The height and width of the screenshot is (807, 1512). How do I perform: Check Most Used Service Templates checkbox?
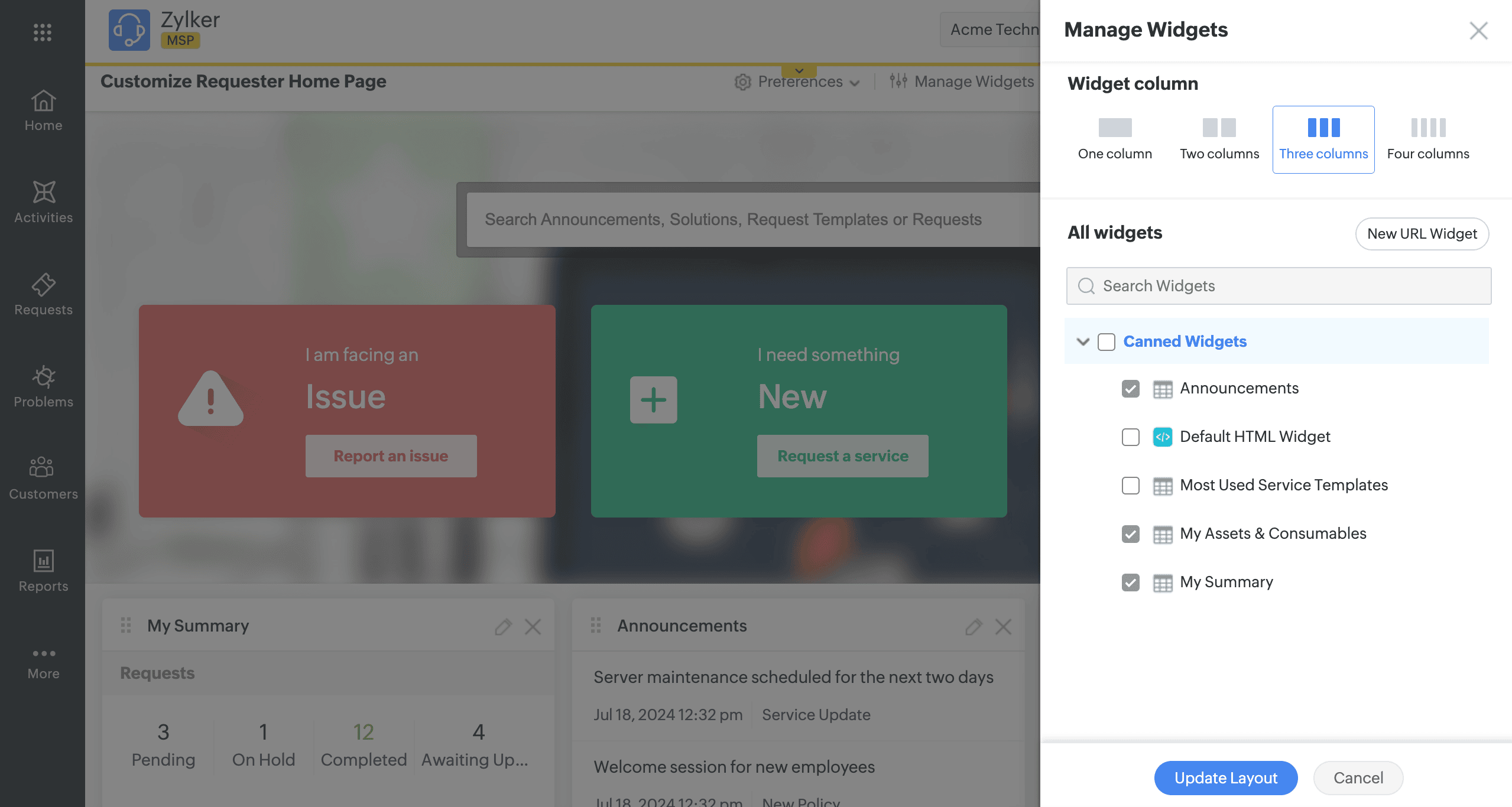coord(1130,486)
